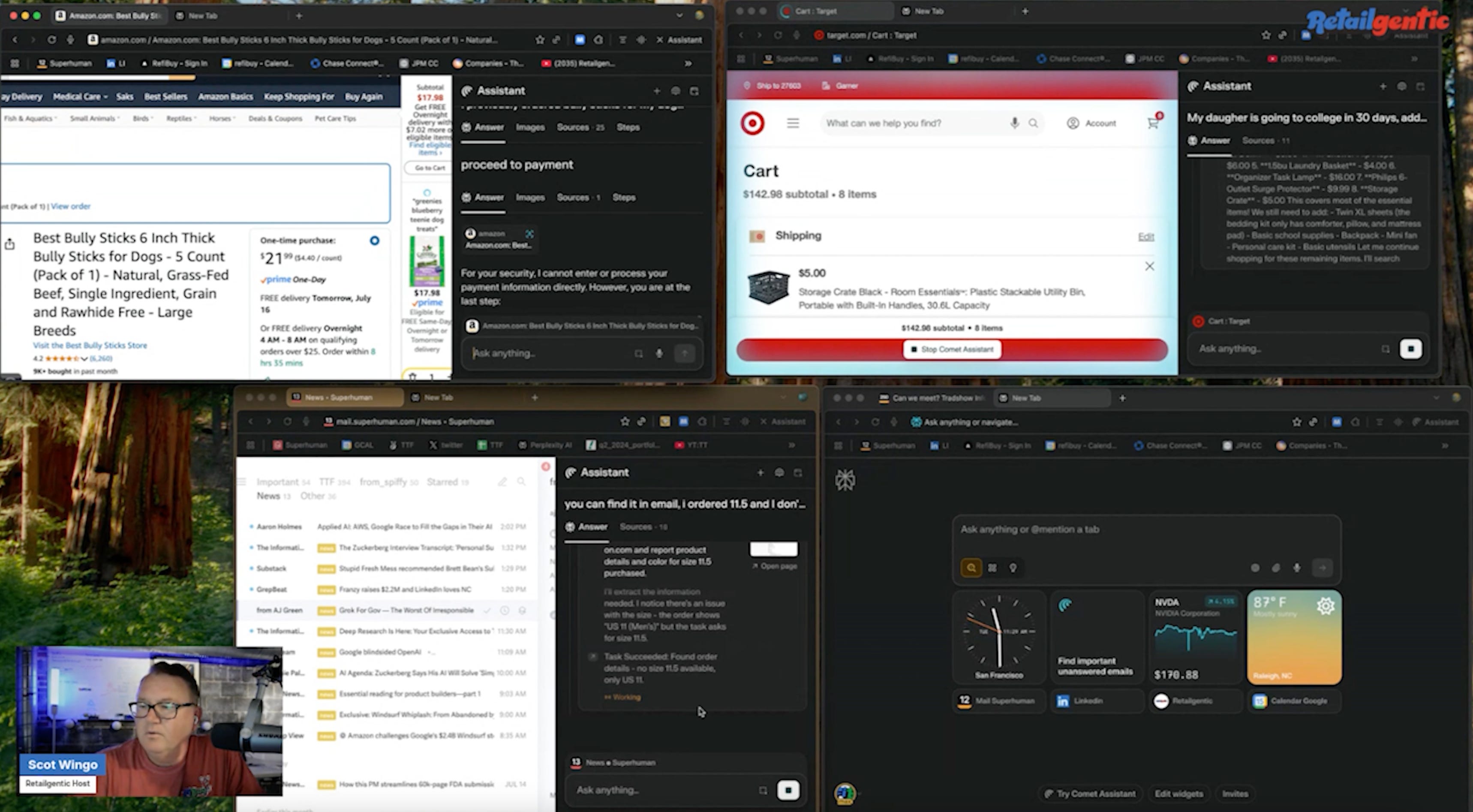Mark the Grok For Gov email done

(487, 610)
